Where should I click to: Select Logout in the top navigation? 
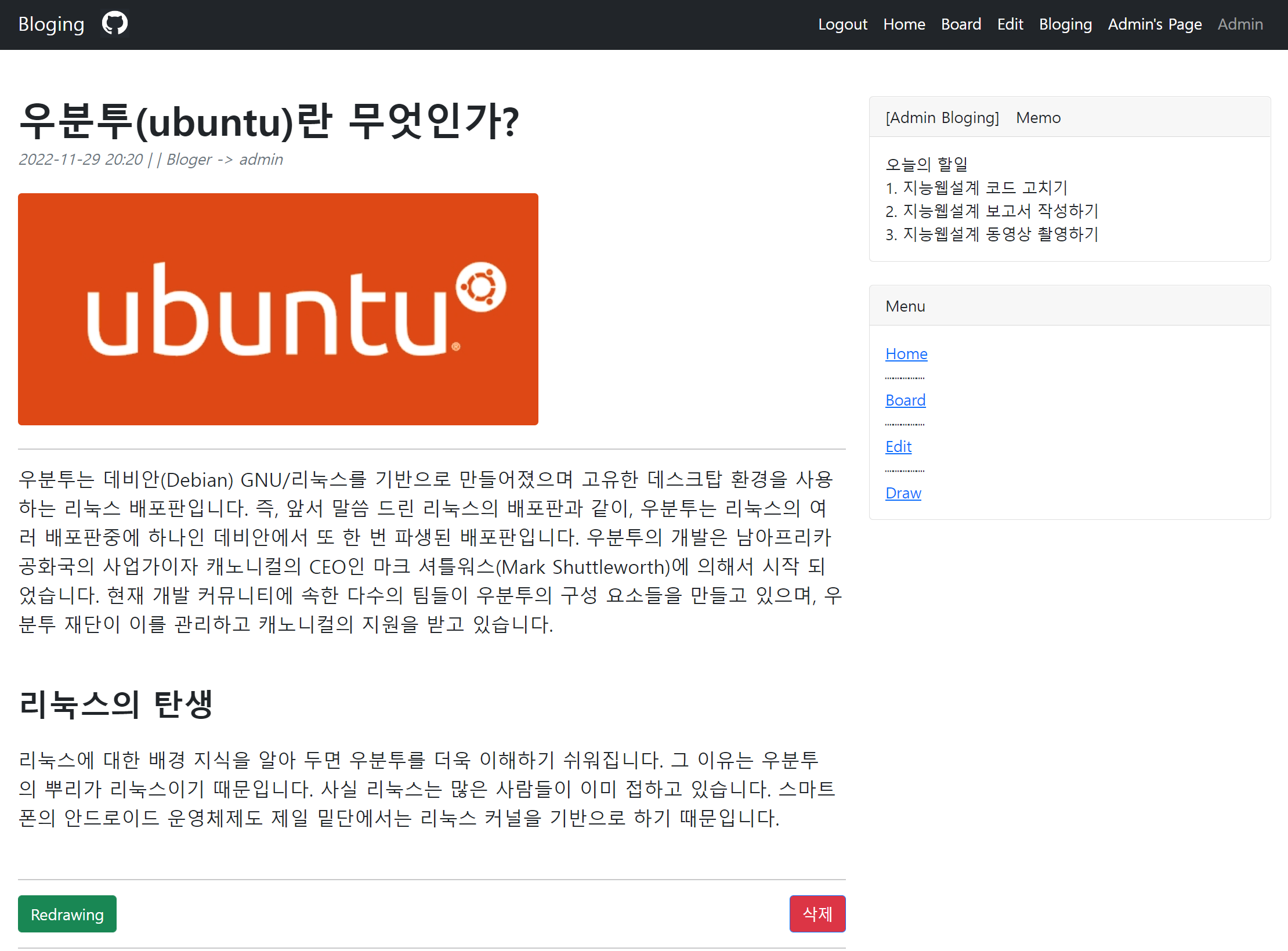[842, 24]
